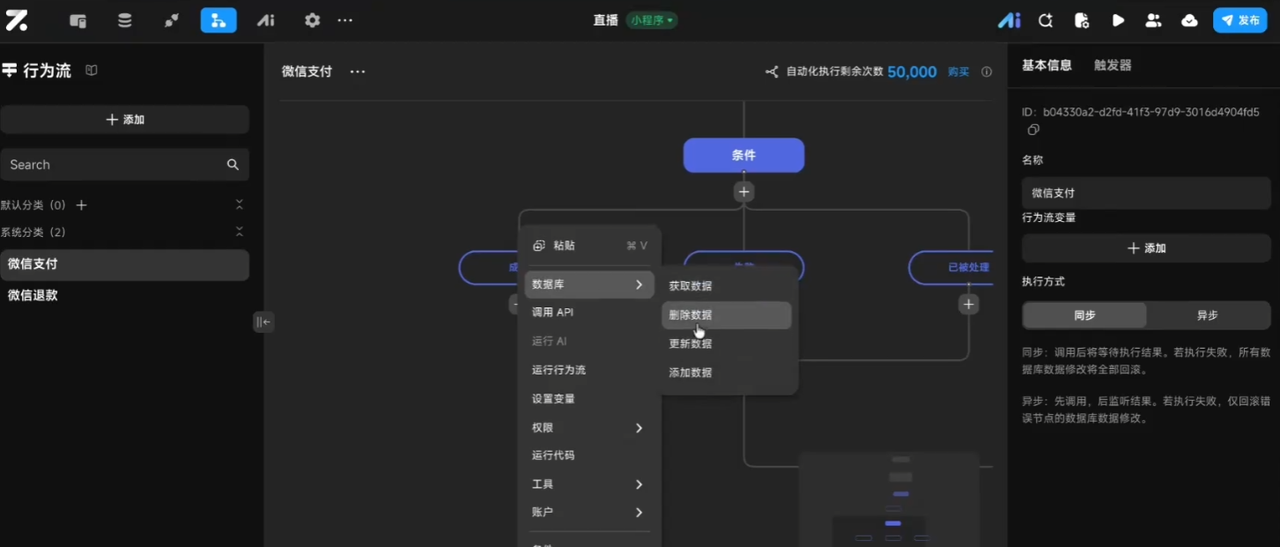Click the info icon next to 购买
Screen dimensions: 1280x547
coord(987,72)
